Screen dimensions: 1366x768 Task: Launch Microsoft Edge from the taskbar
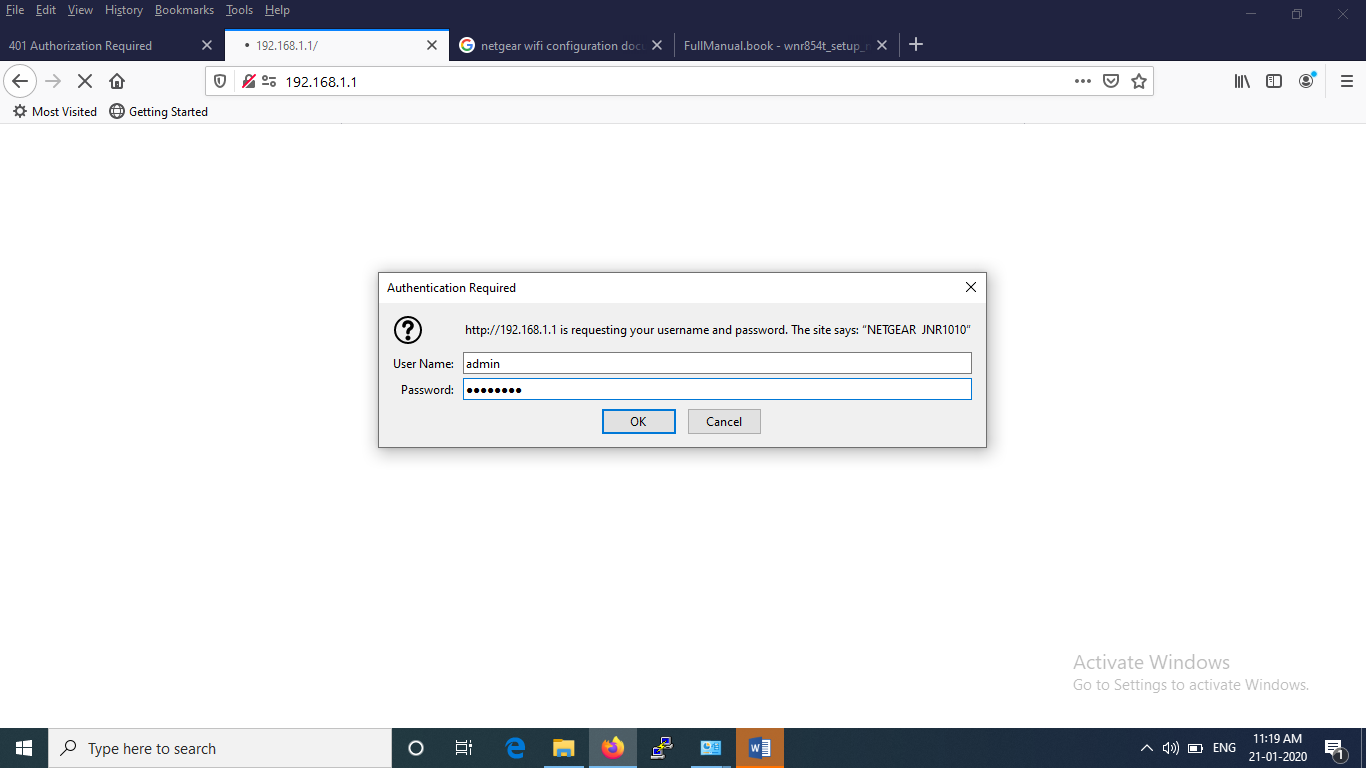coord(515,748)
